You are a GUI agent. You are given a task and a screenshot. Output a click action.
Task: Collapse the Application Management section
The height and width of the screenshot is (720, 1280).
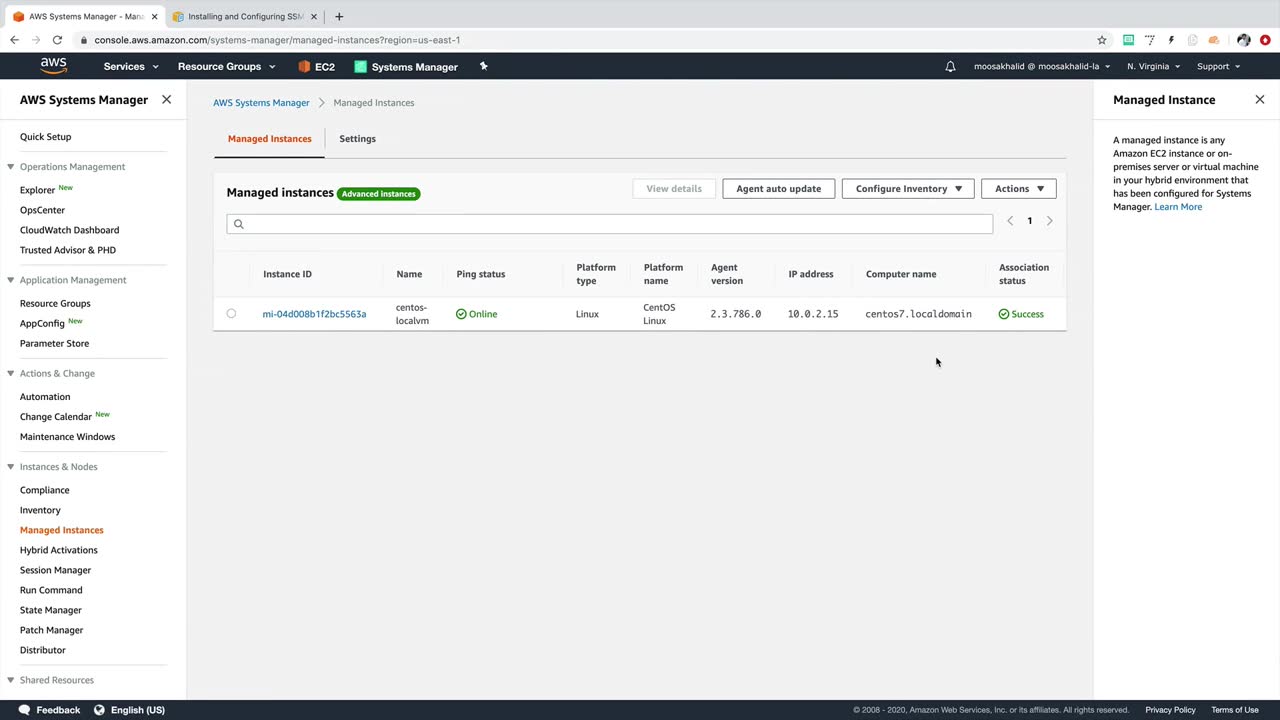[x=11, y=280]
